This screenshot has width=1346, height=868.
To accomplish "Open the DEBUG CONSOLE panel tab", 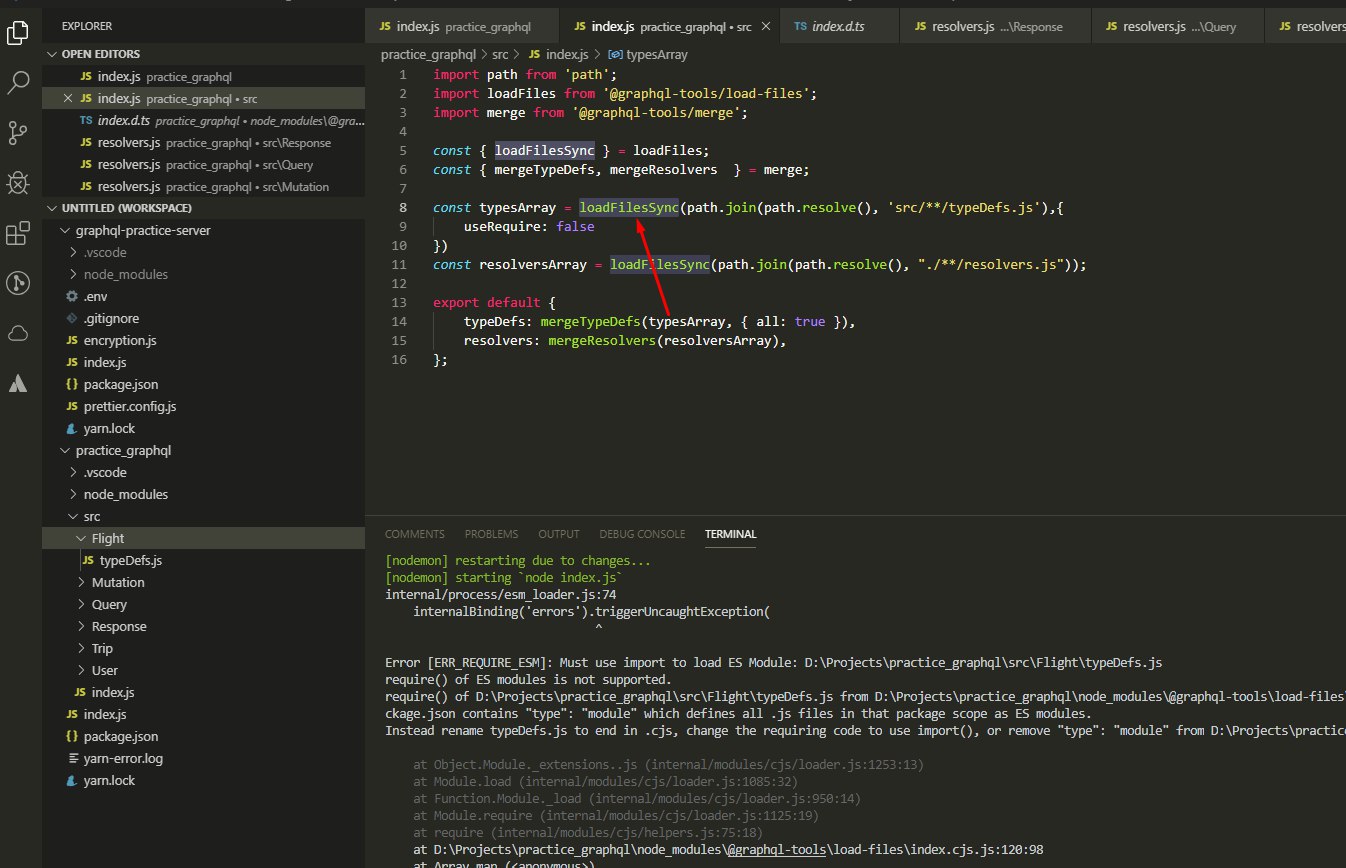I will pyautogui.click(x=642, y=534).
